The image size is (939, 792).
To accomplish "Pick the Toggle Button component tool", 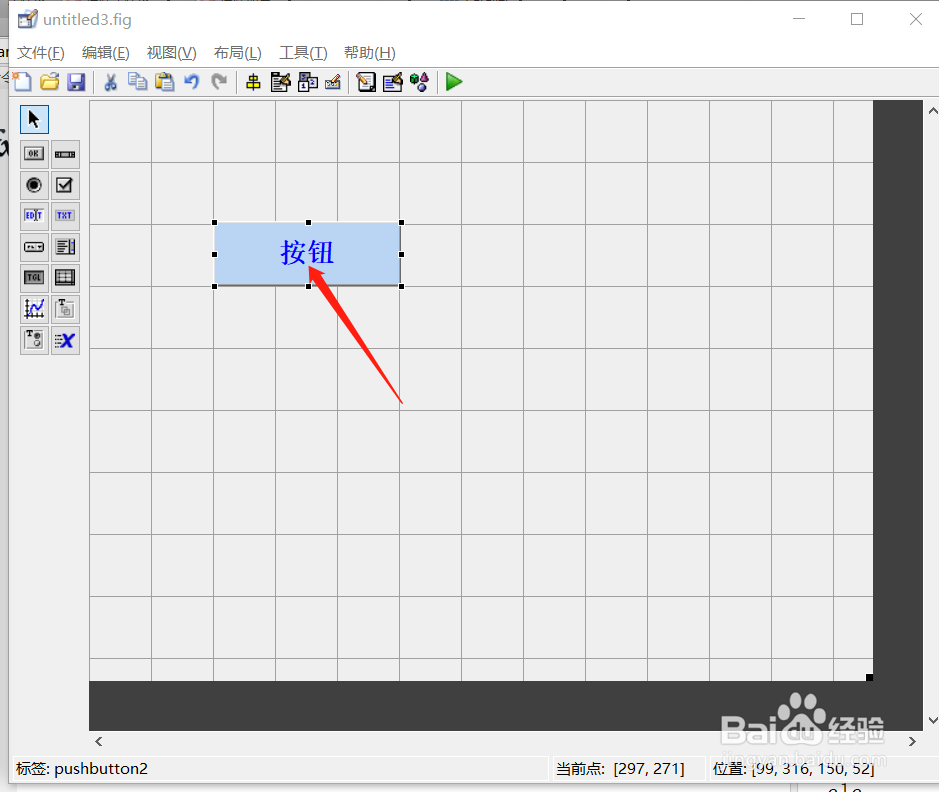I will click(x=34, y=278).
